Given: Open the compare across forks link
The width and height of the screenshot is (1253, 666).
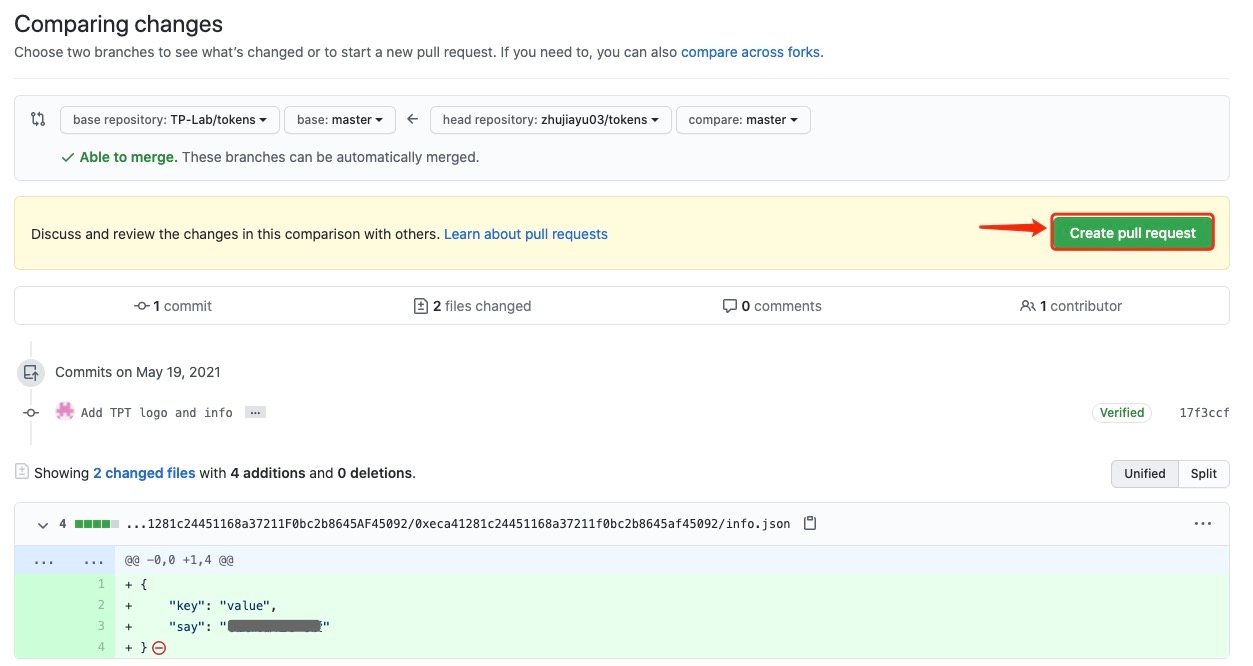Looking at the screenshot, I should [x=751, y=52].
